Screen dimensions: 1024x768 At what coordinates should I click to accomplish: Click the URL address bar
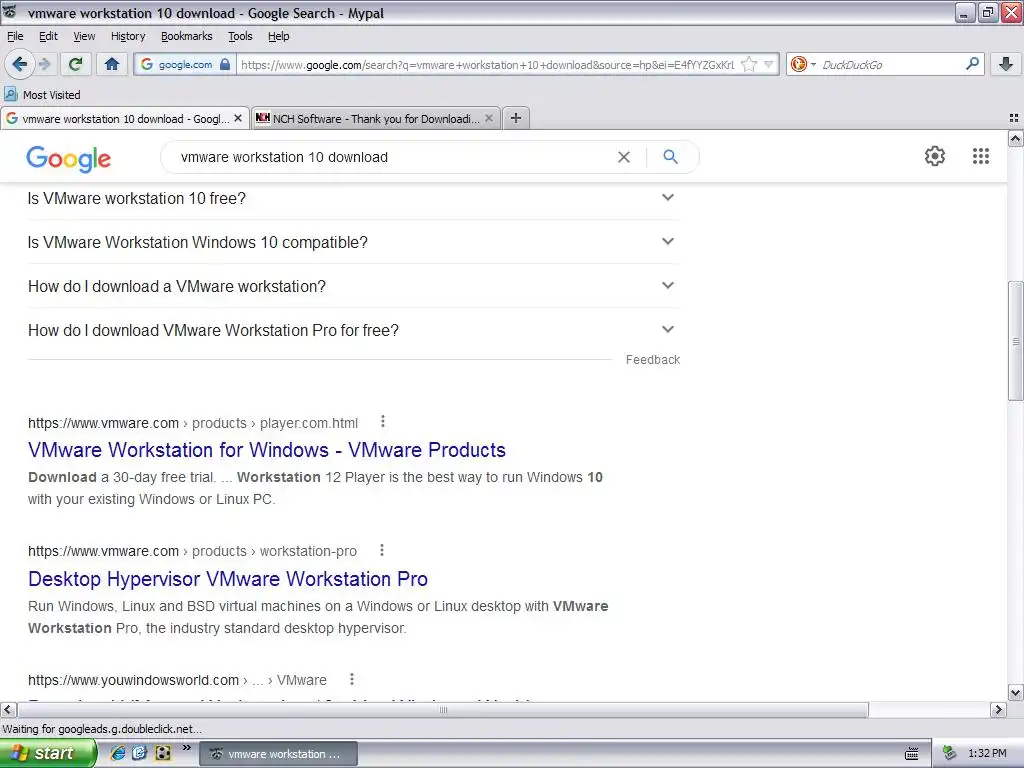487,64
